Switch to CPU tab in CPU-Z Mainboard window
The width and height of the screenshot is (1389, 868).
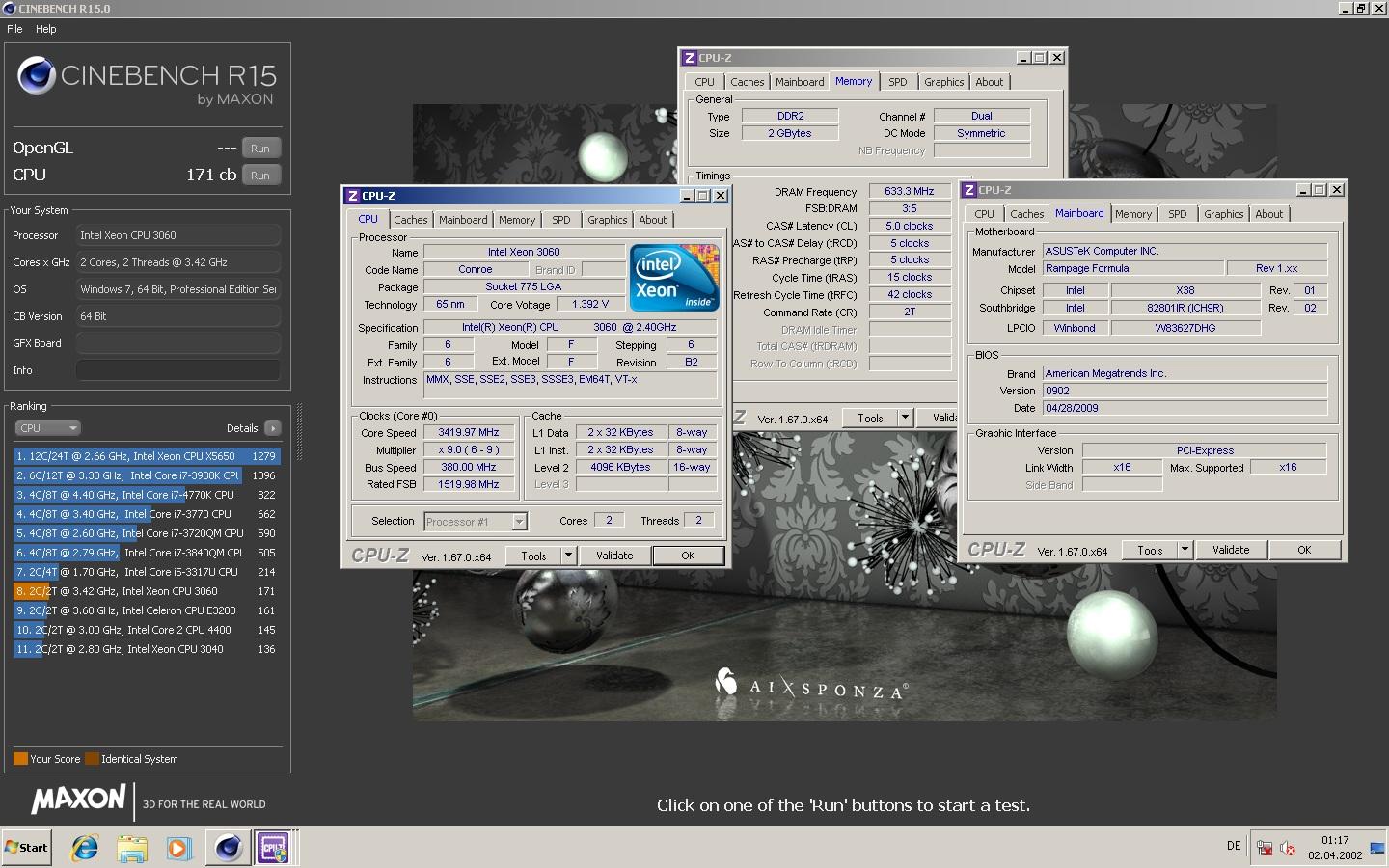[984, 214]
